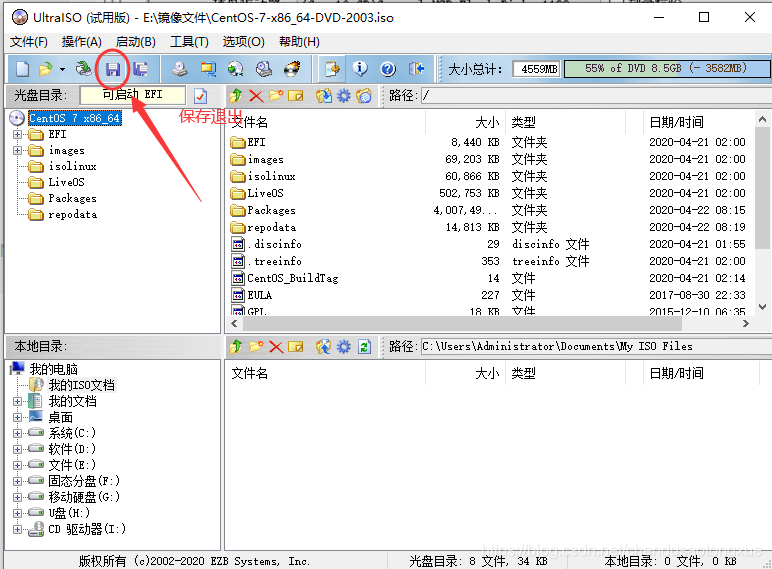This screenshot has height=569, width=772.
Task: Click the disc path field showing /
Action: click(x=596, y=95)
